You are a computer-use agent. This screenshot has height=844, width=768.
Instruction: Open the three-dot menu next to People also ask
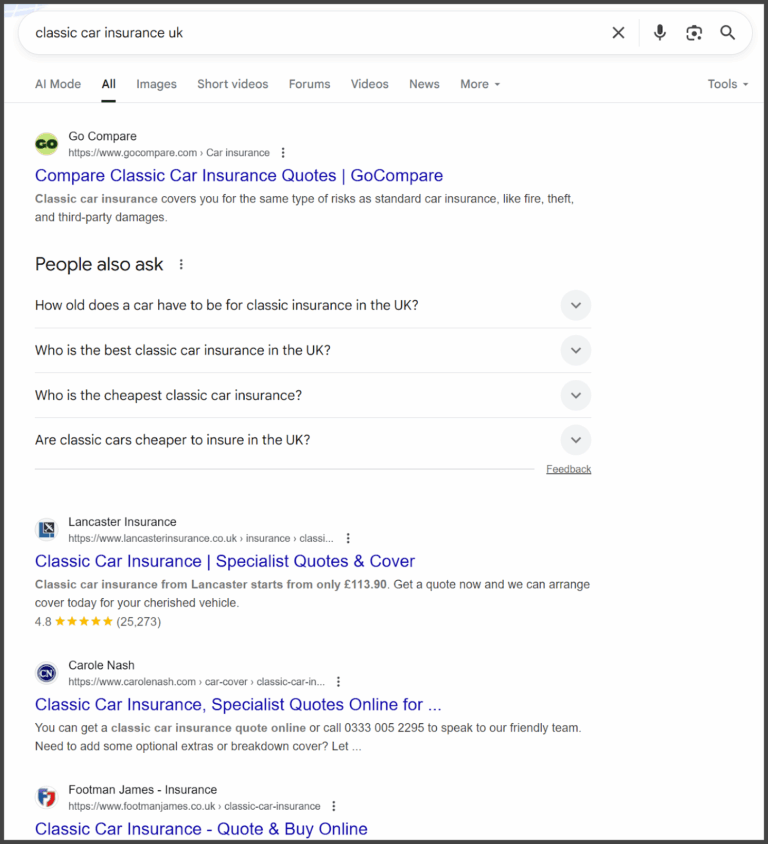coord(181,263)
